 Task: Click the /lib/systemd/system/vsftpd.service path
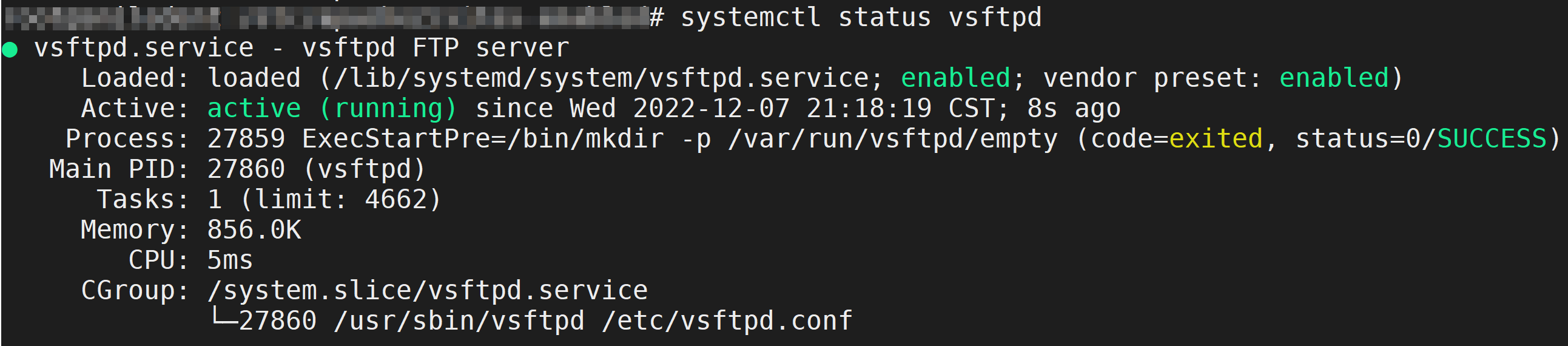601,78
